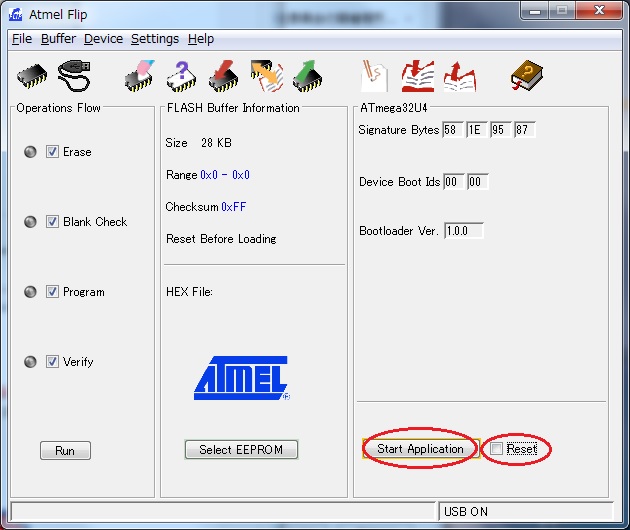The width and height of the screenshot is (630, 530).
Task: Open the USB communication medium icon
Action: [74, 76]
